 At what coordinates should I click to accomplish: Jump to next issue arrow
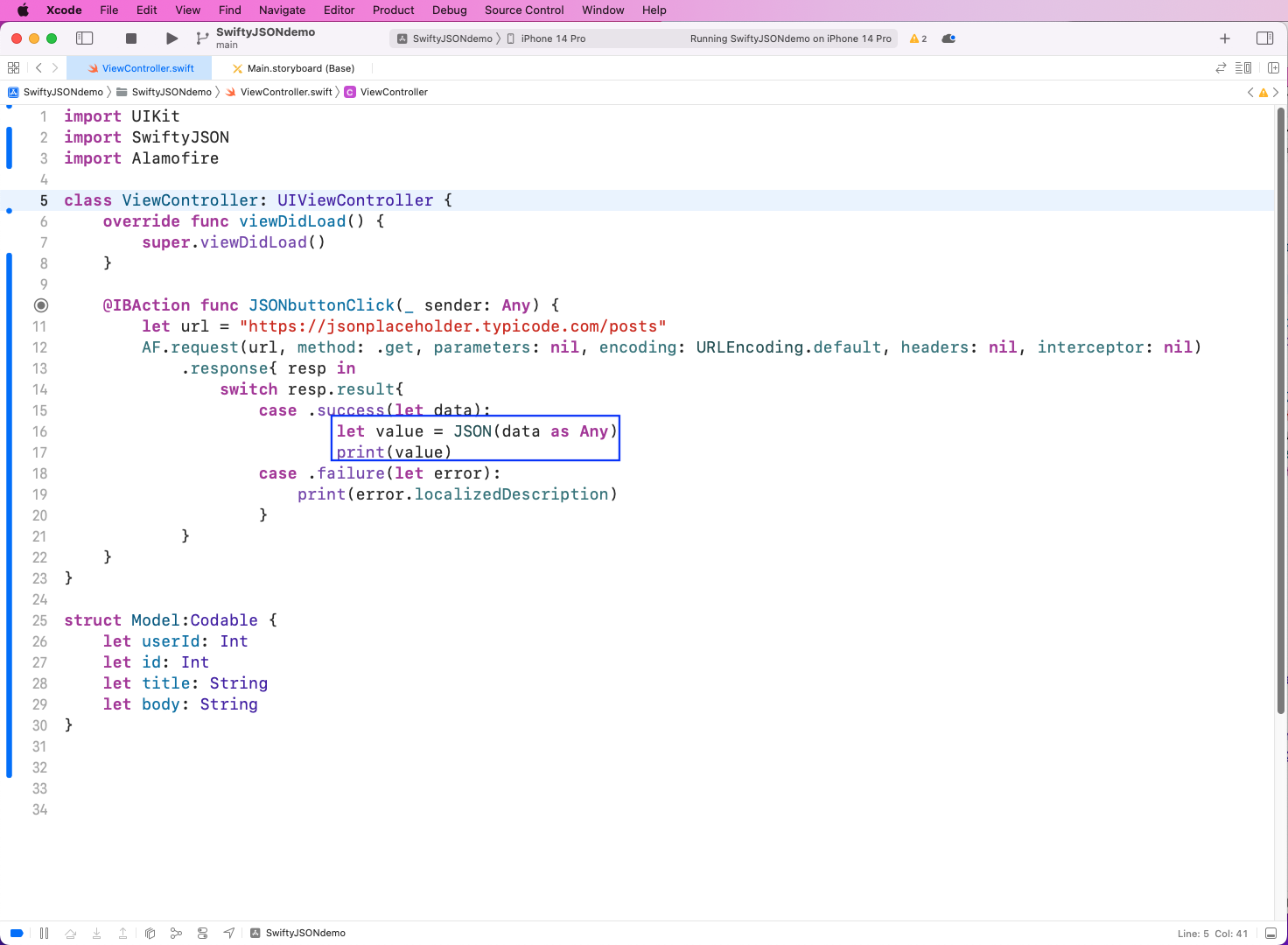pos(1276,92)
